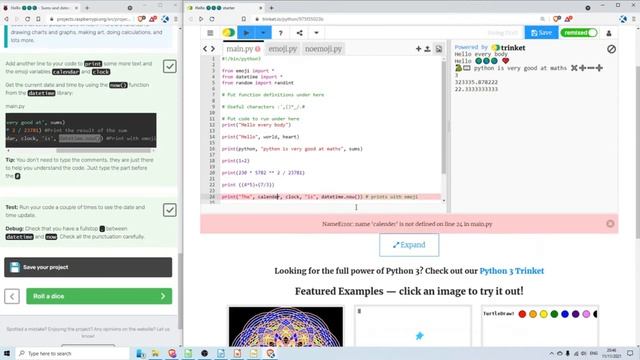Stop the output with the cancel icon

pyautogui.click(x=611, y=49)
